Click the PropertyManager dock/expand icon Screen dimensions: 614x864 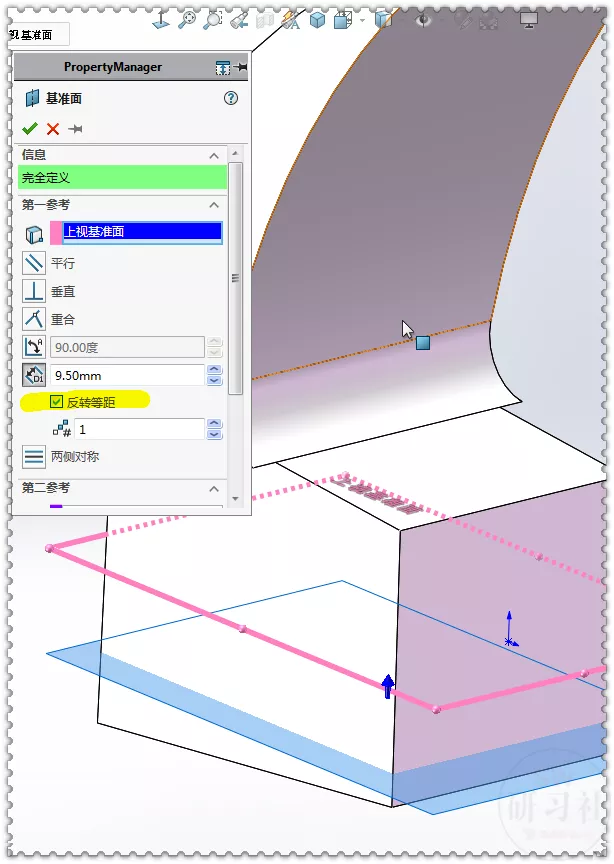[x=223, y=68]
